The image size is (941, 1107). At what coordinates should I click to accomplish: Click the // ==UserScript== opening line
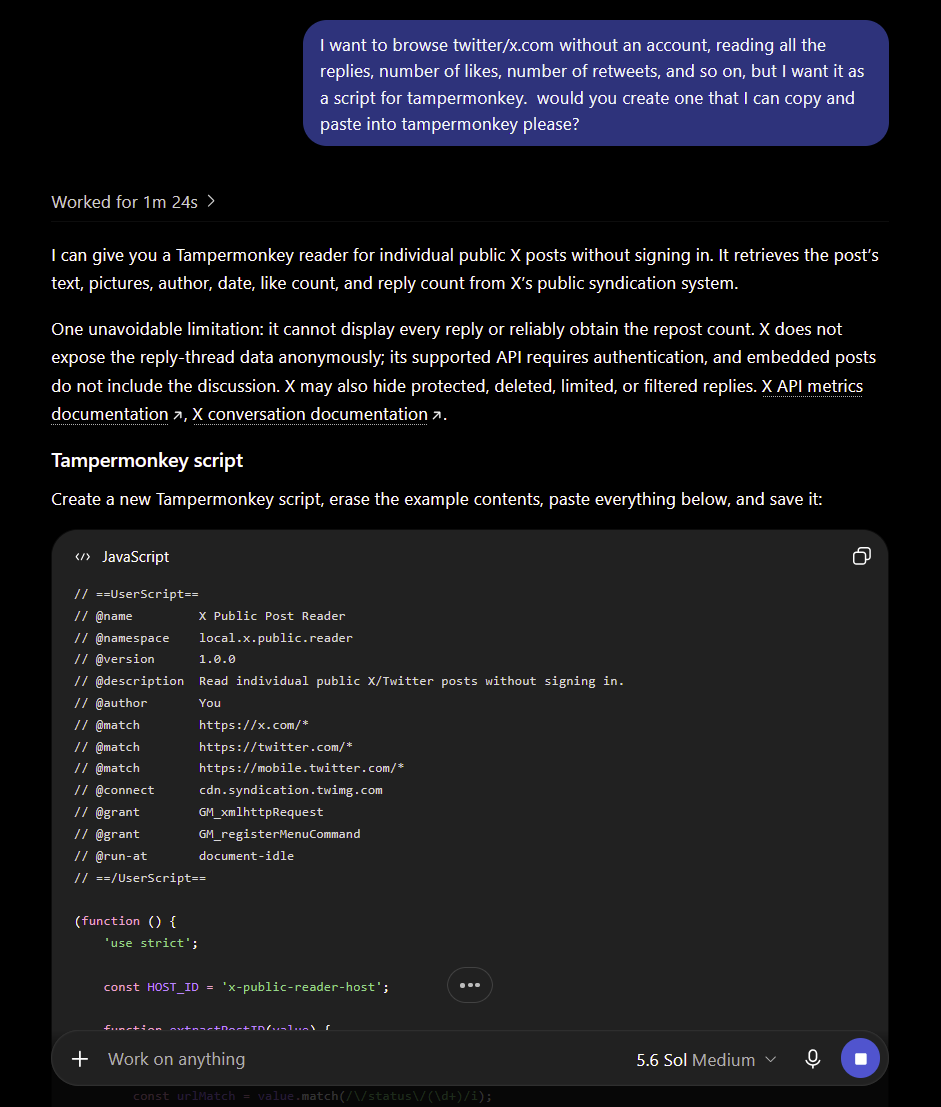click(136, 594)
